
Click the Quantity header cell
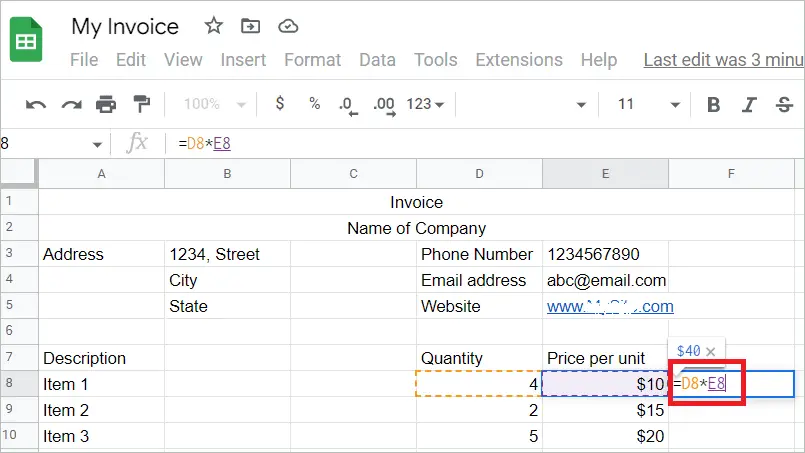pos(479,358)
